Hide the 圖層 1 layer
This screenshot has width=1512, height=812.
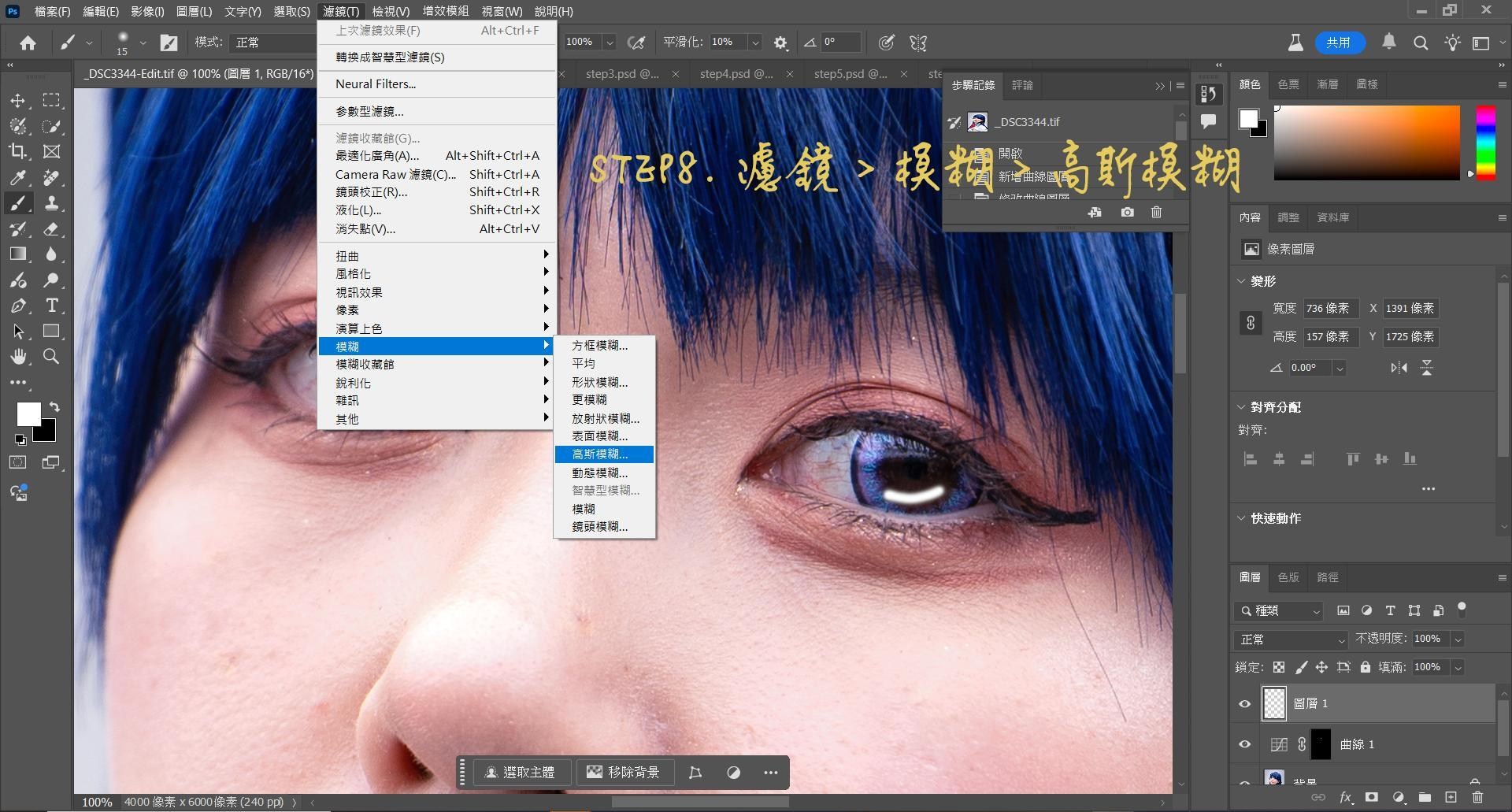tap(1245, 703)
